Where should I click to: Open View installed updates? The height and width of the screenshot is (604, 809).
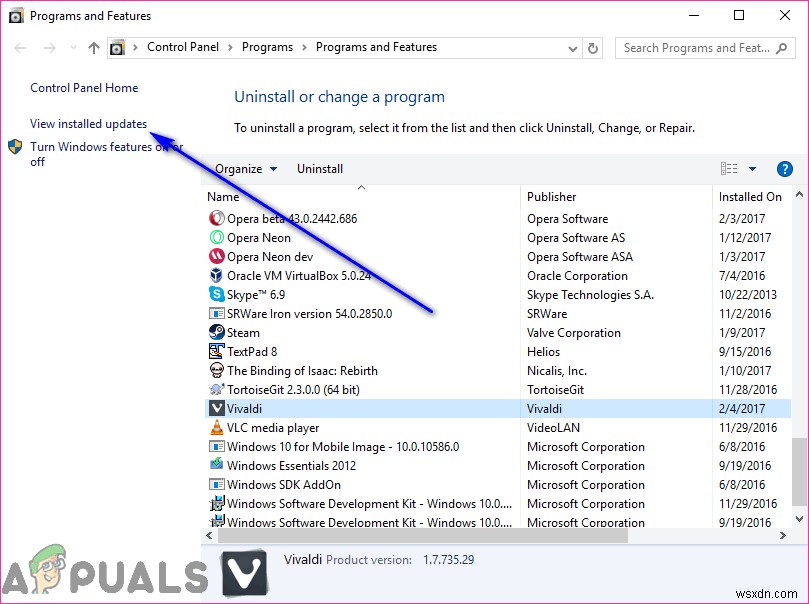click(88, 123)
